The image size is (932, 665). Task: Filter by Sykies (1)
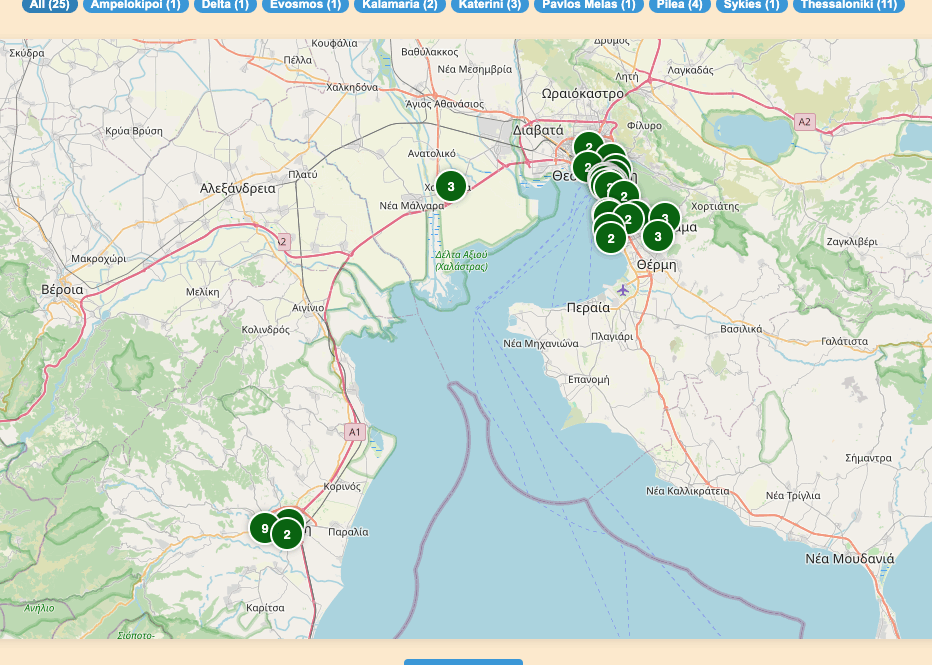pyautogui.click(x=752, y=5)
